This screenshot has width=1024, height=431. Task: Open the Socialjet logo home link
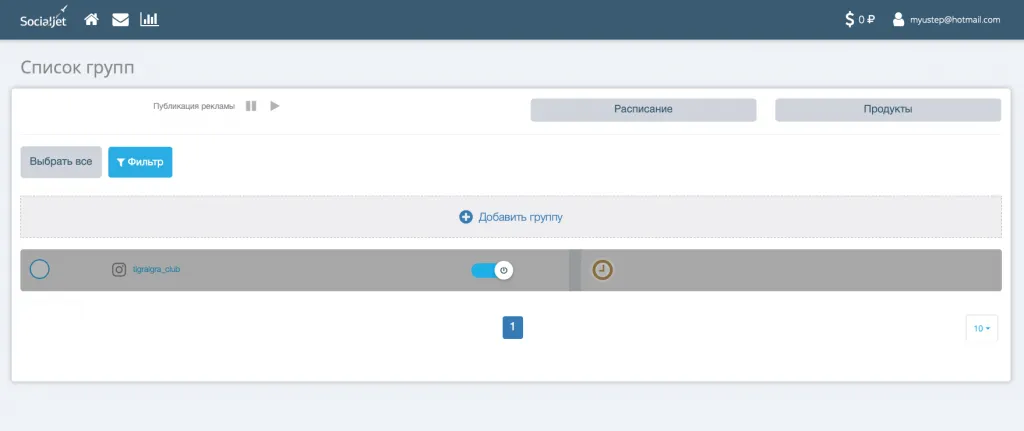click(x=44, y=18)
